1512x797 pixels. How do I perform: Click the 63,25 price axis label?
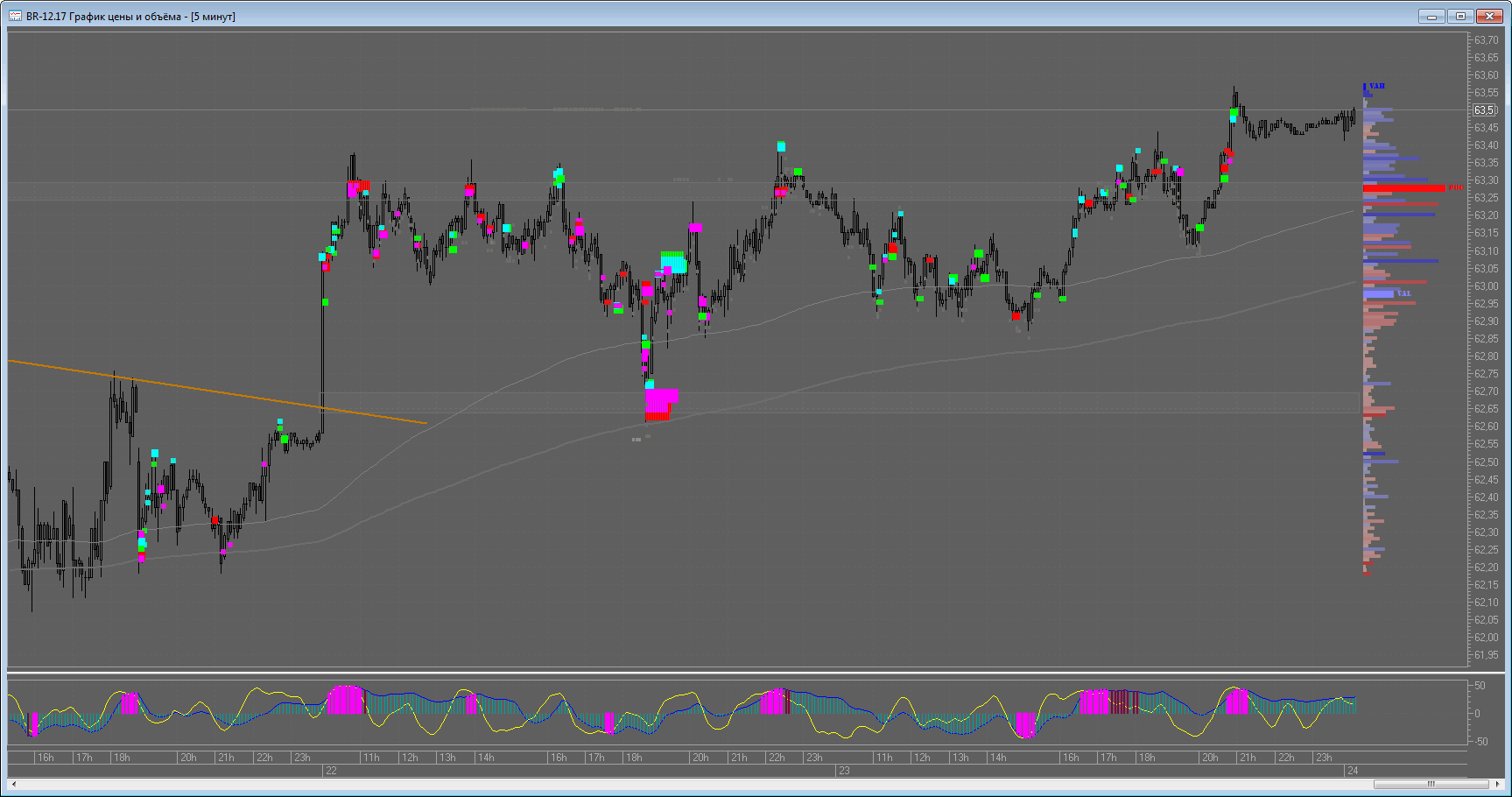click(1486, 198)
